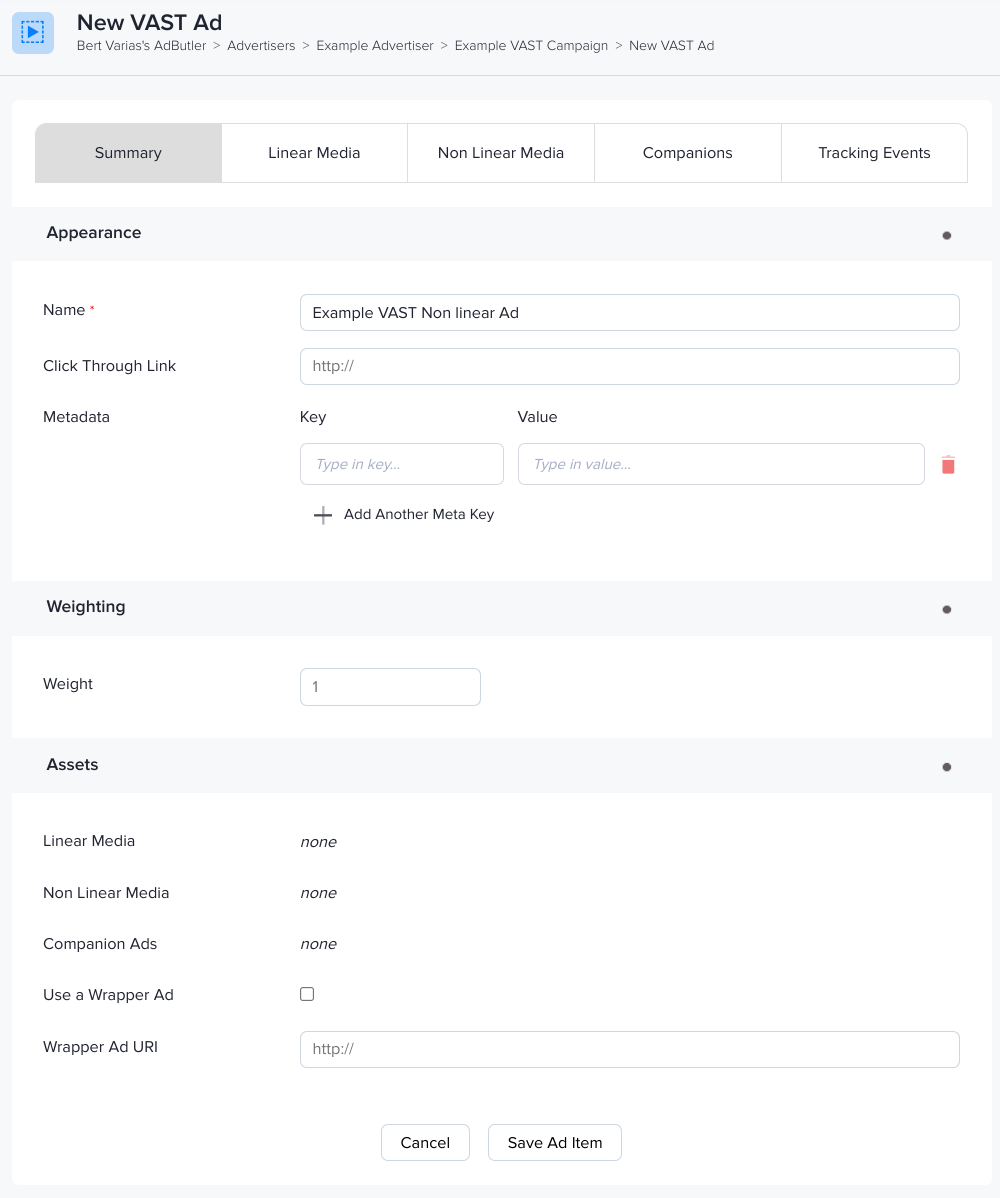1000x1198 pixels.
Task: Open the Linear Media tab
Action: tap(314, 153)
